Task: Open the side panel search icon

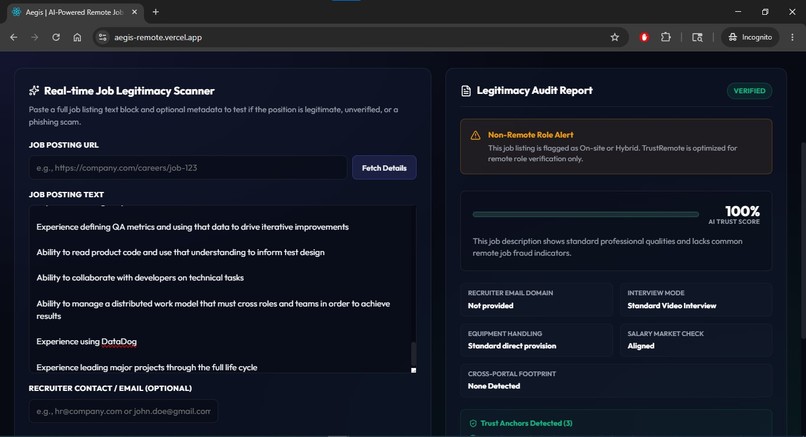Action: 697,37
